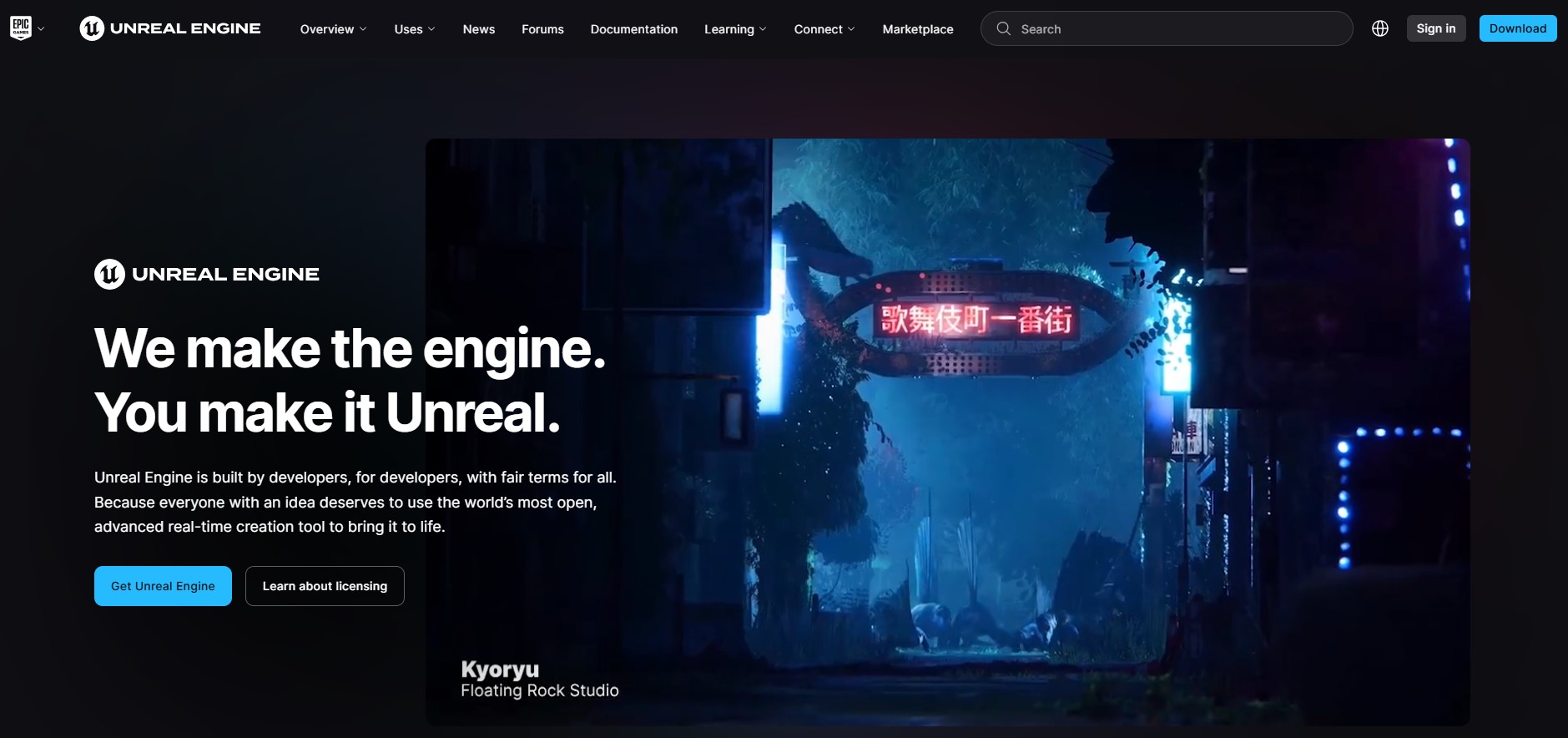The height and width of the screenshot is (738, 1568).
Task: Click the headline 'You make it Unreal.'
Action: (327, 412)
